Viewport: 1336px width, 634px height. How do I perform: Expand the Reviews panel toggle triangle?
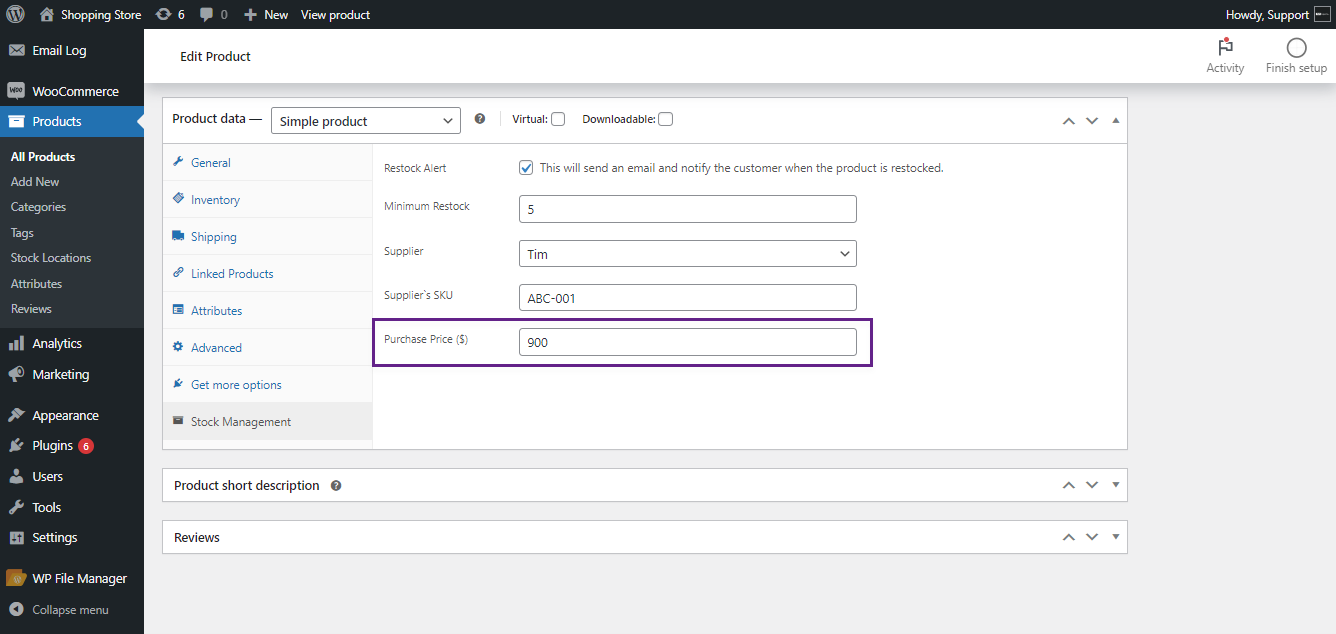pyautogui.click(x=1116, y=537)
